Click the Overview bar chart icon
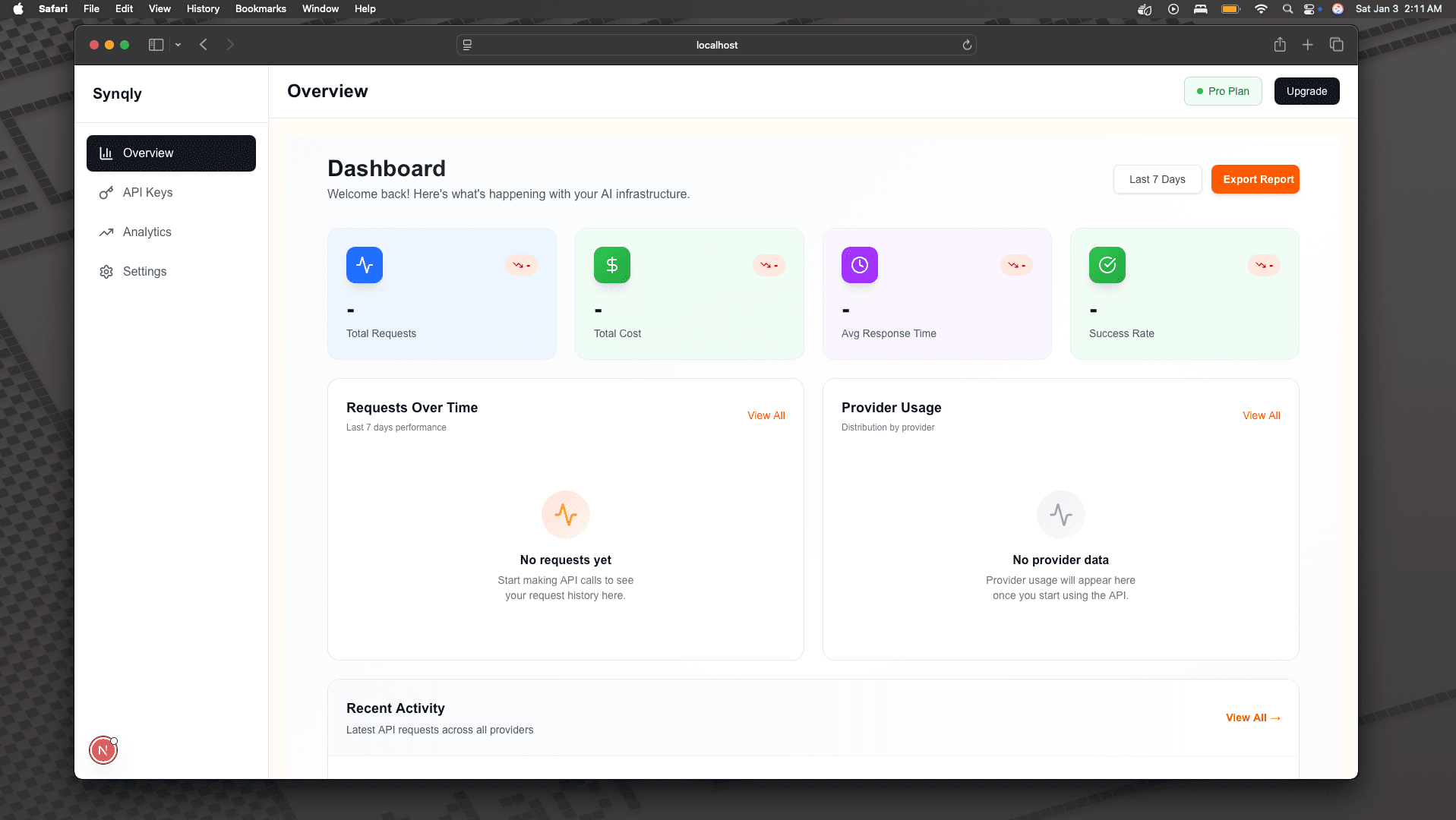This screenshot has width=1456, height=820. (x=106, y=153)
